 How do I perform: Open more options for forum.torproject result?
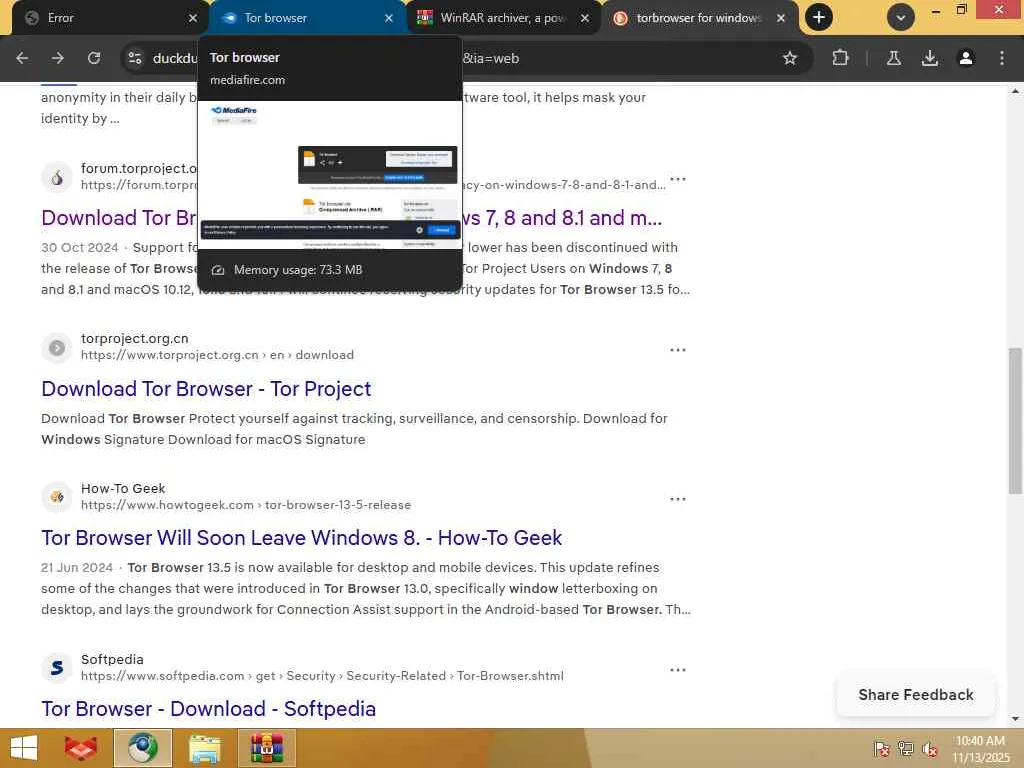click(678, 179)
